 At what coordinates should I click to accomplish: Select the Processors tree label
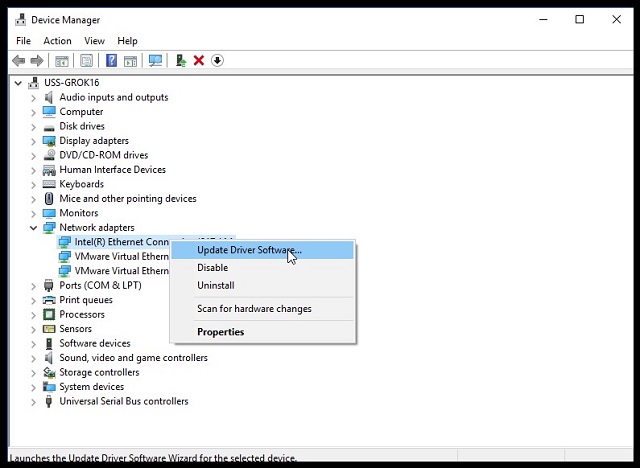(82, 314)
